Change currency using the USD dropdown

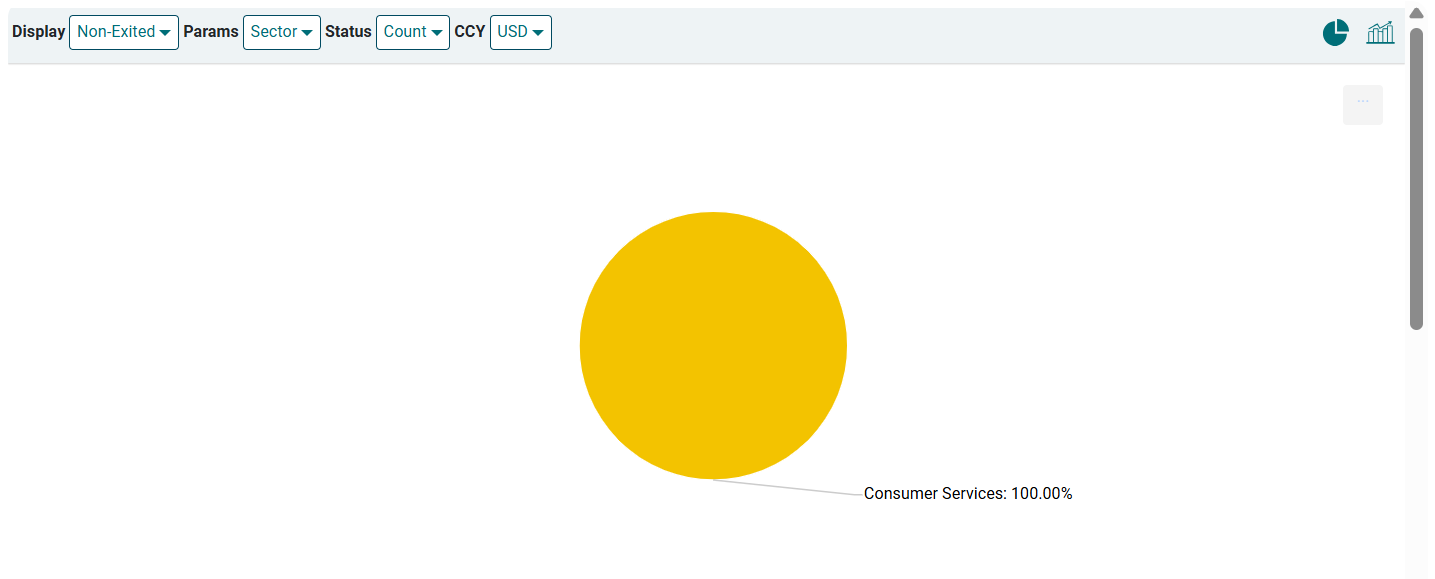(520, 32)
